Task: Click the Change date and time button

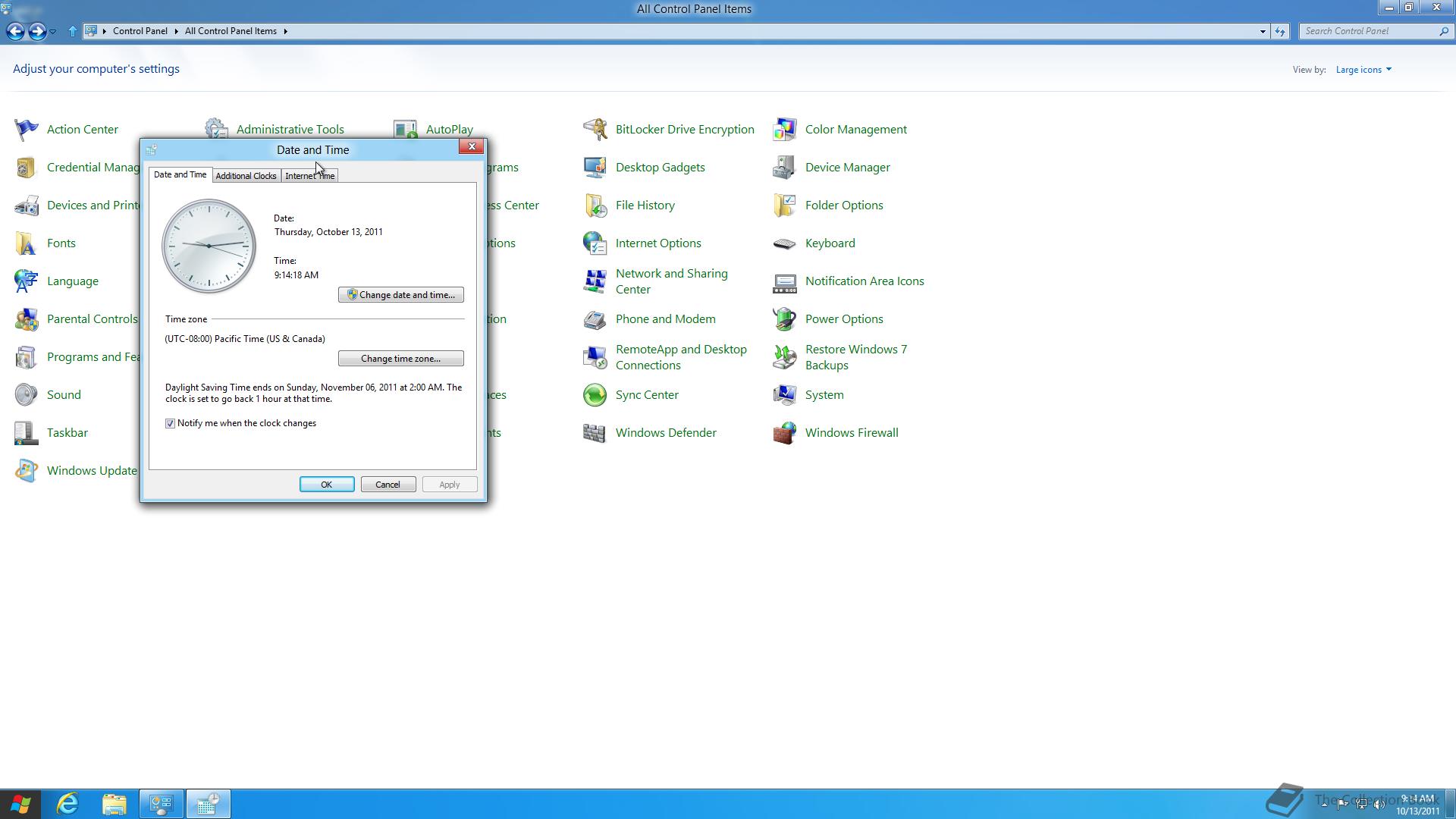Action: pyautogui.click(x=400, y=295)
